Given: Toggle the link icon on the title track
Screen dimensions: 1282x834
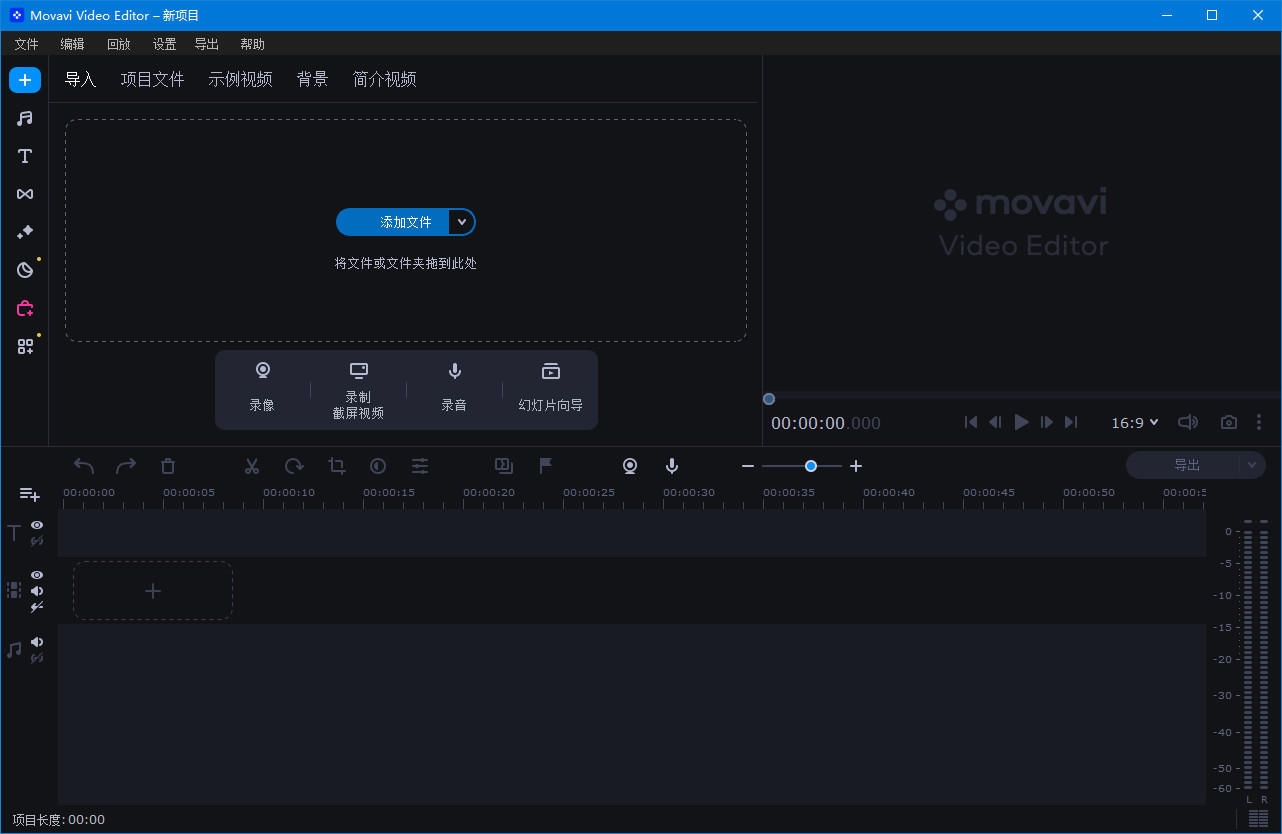Looking at the screenshot, I should click(x=37, y=541).
